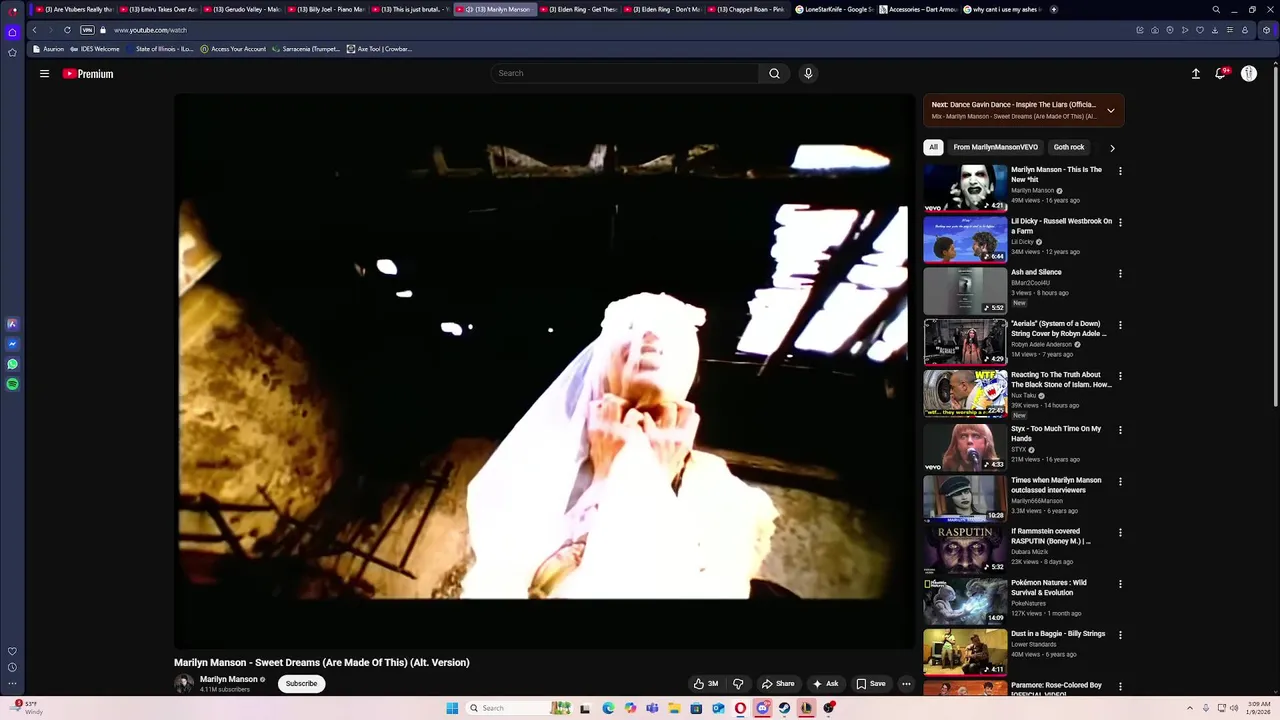Open the Rasputin Rammstein cover thumbnail
This screenshot has width=1280, height=720.
point(965,550)
